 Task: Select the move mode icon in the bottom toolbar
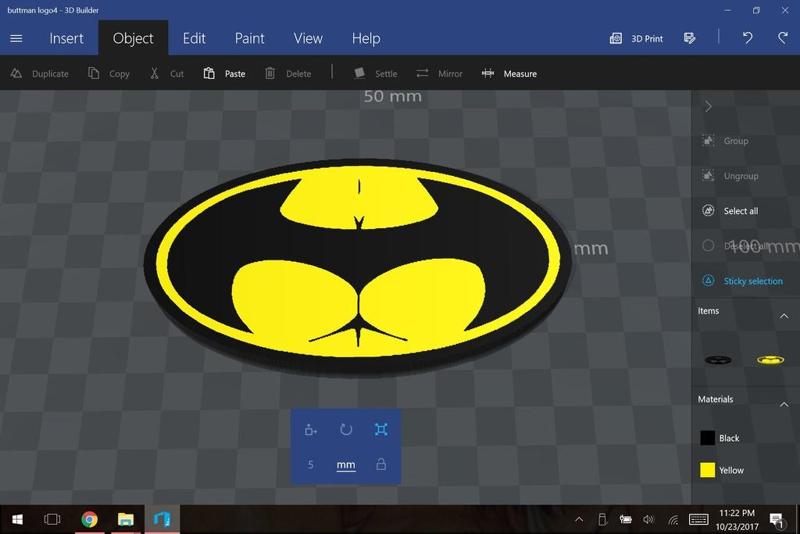point(310,430)
